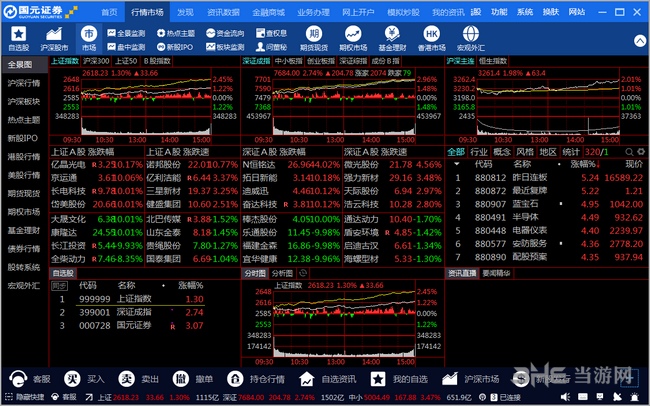Open the 系统 menu

click(525, 12)
